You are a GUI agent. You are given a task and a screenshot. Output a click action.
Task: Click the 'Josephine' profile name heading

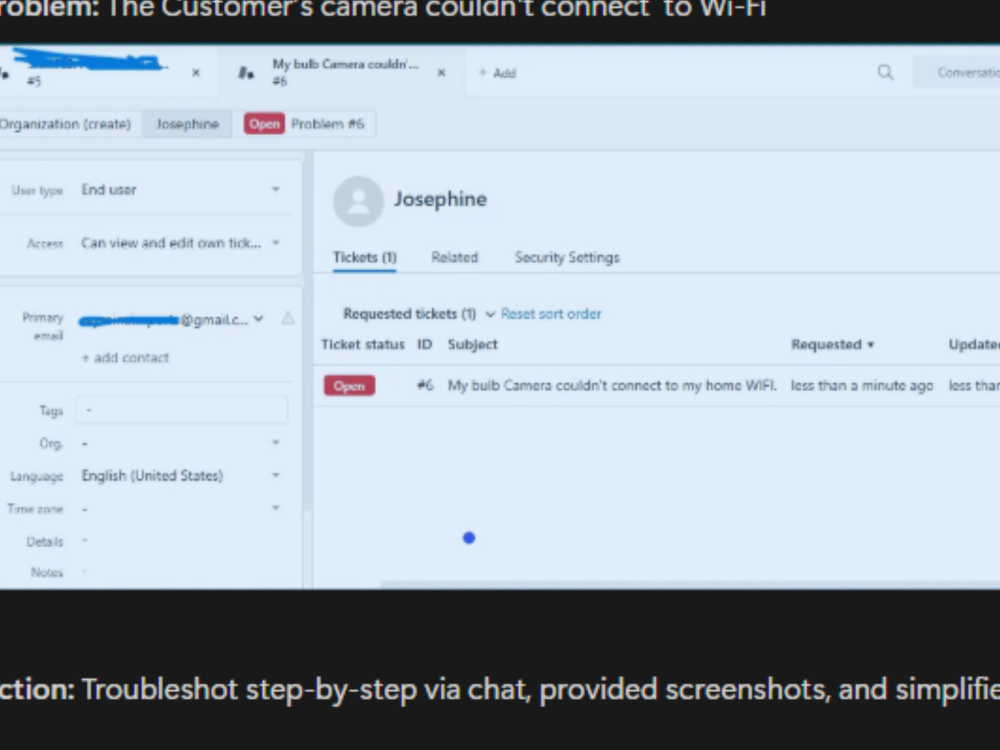440,199
